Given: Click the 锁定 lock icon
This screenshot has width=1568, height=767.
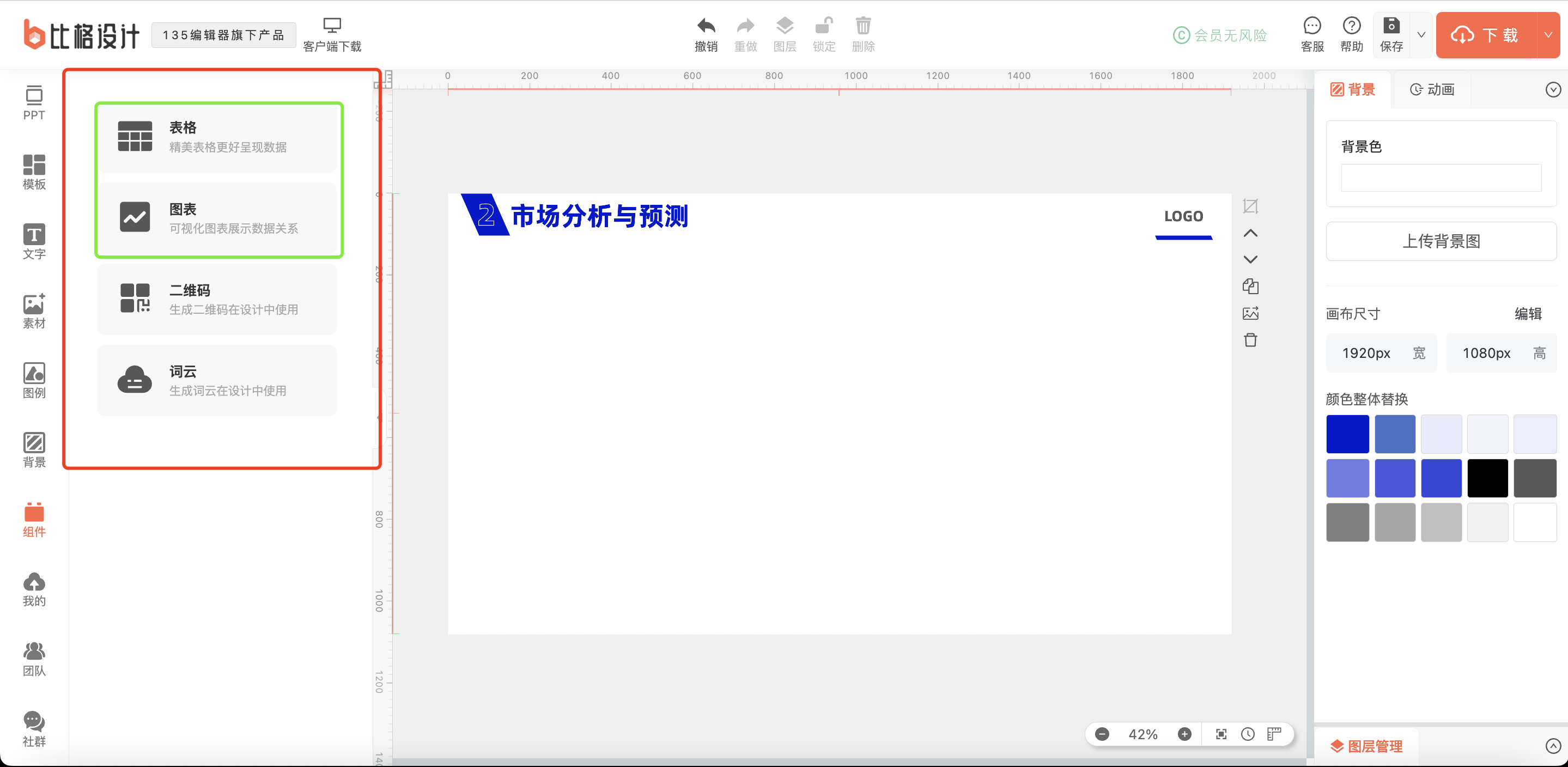Looking at the screenshot, I should coord(824,35).
